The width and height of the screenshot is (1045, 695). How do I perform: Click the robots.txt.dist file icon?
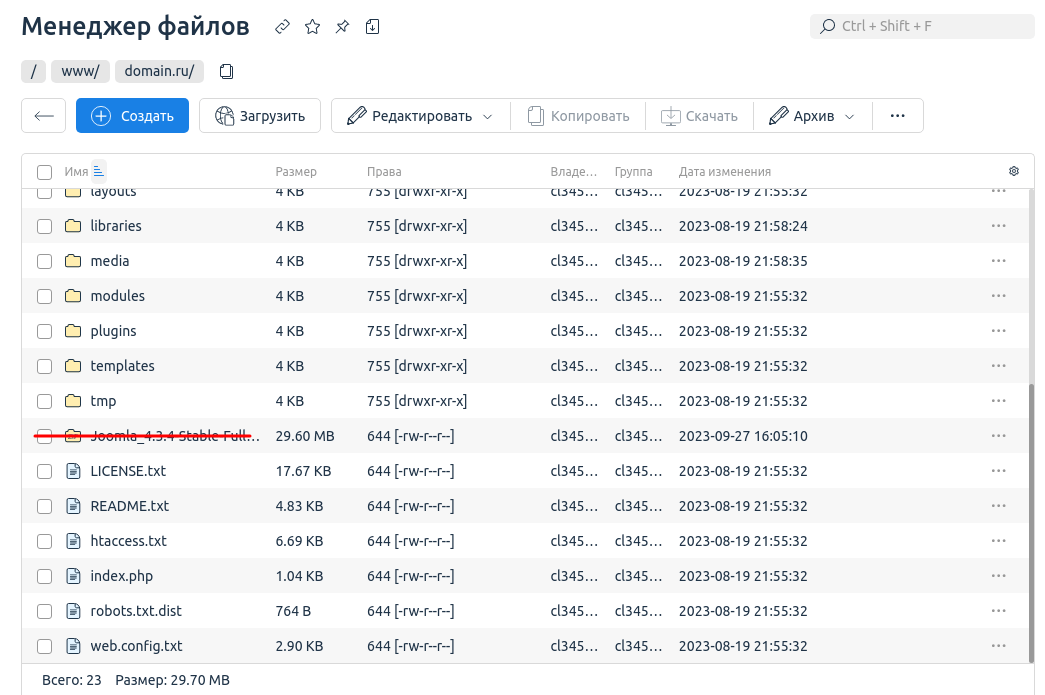click(73, 611)
